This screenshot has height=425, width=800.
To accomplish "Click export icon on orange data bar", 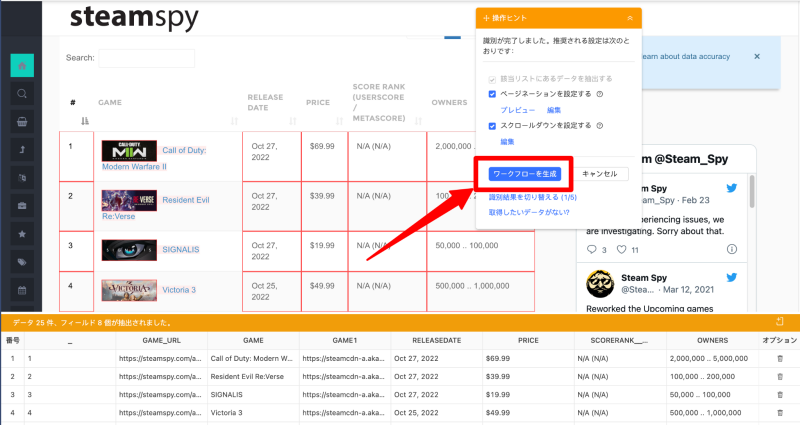I will click(x=780, y=321).
